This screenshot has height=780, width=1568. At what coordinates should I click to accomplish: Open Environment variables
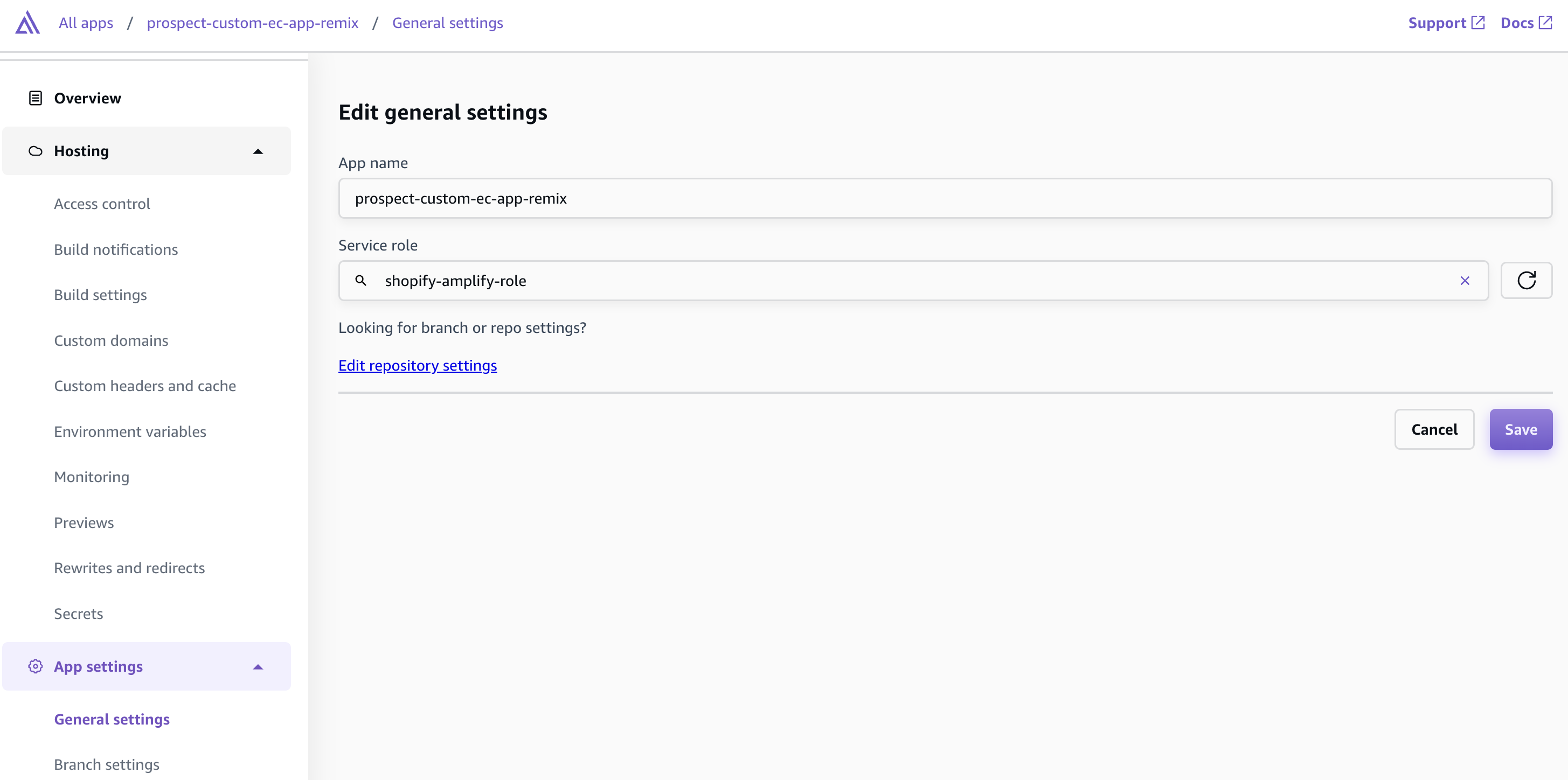[130, 431]
